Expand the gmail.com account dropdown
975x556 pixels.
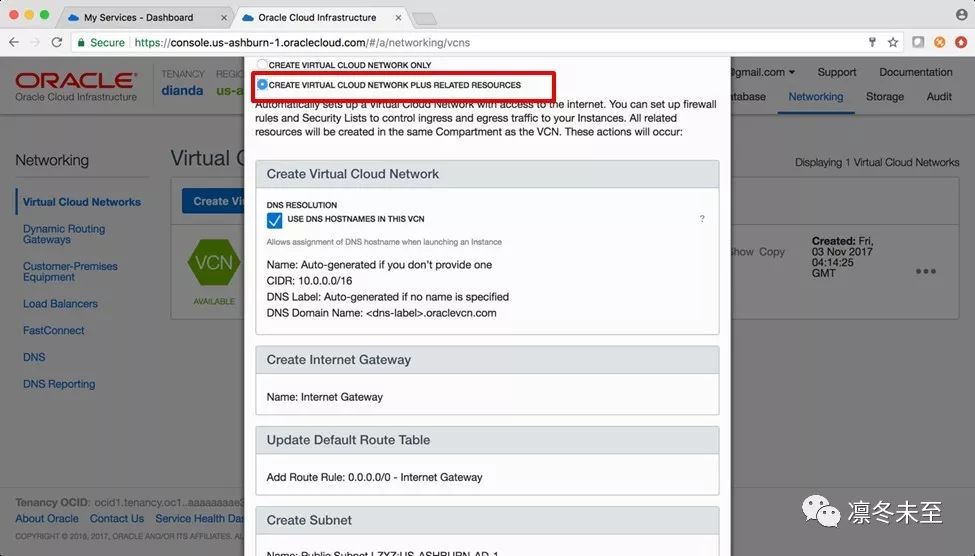(x=764, y=72)
